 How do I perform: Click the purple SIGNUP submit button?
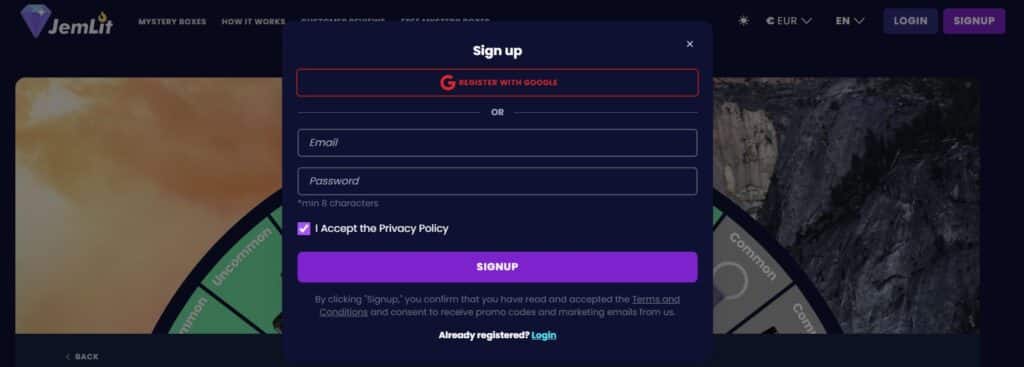click(497, 267)
